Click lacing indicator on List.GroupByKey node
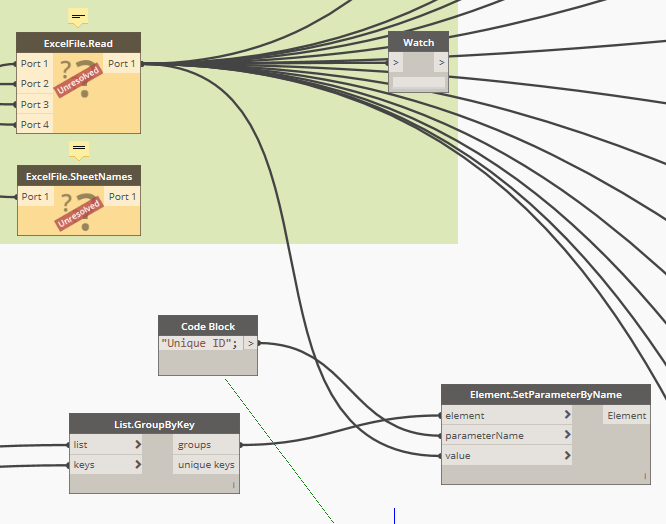666x524 pixels. click(x=233, y=485)
